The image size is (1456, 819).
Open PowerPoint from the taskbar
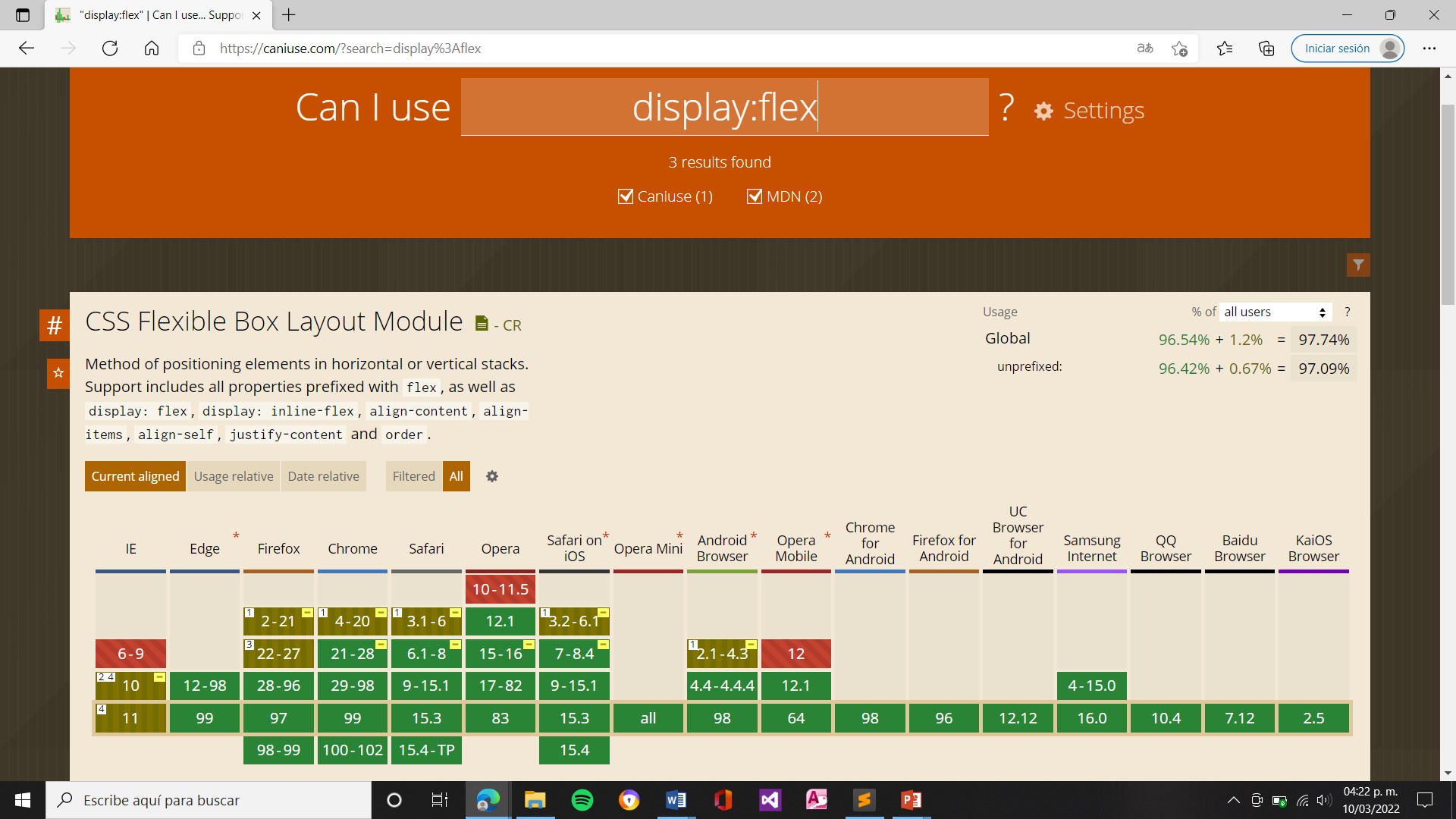pyautogui.click(x=911, y=800)
